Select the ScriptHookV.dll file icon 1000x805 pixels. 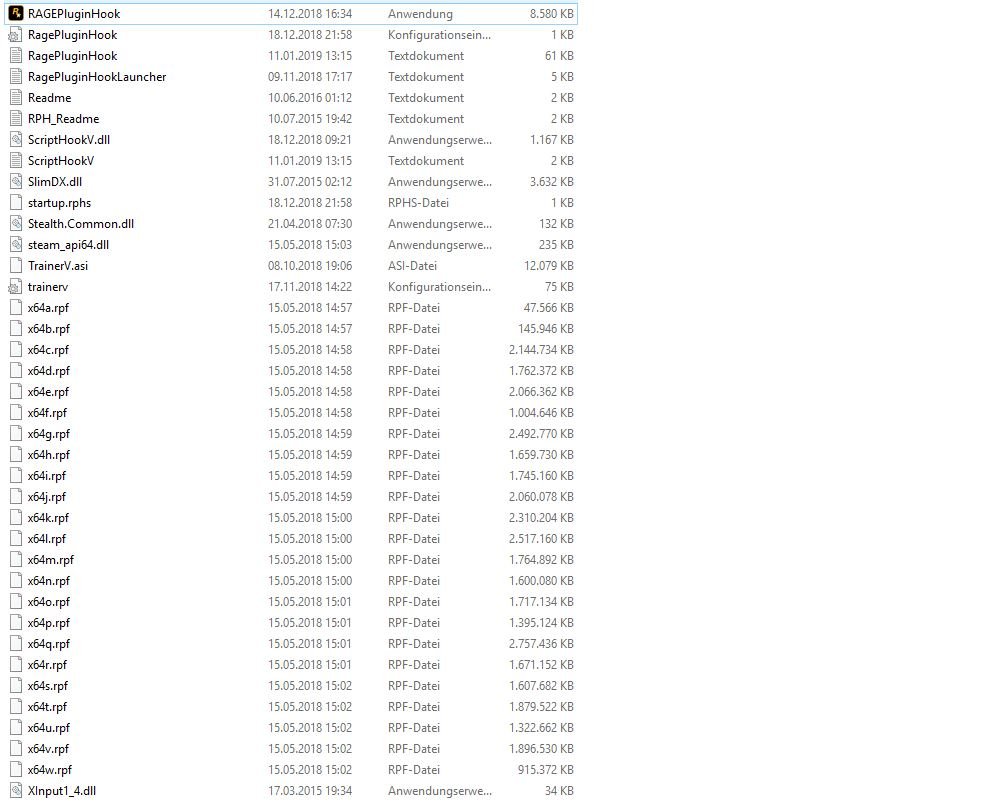click(x=16, y=140)
